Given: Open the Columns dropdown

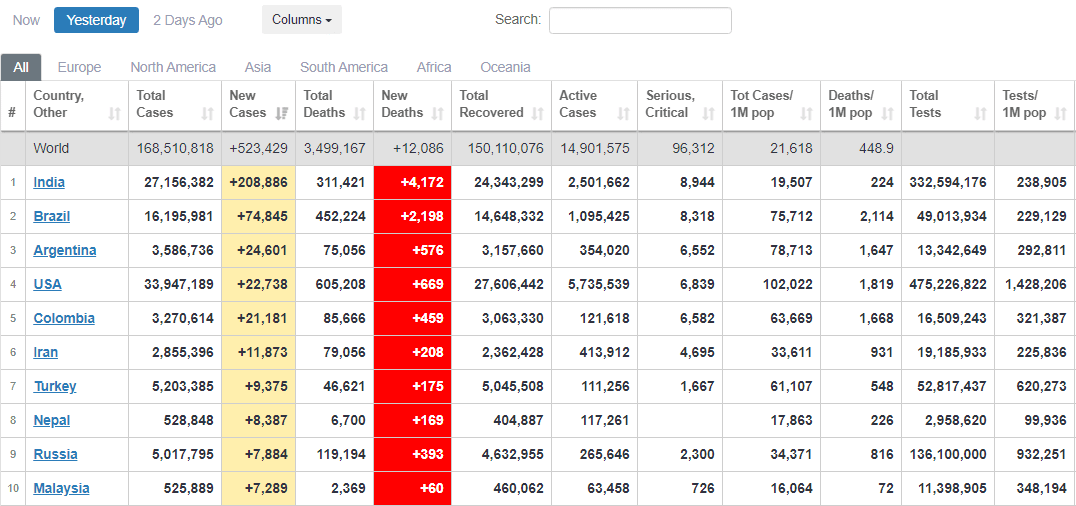Looking at the screenshot, I should (x=302, y=20).
